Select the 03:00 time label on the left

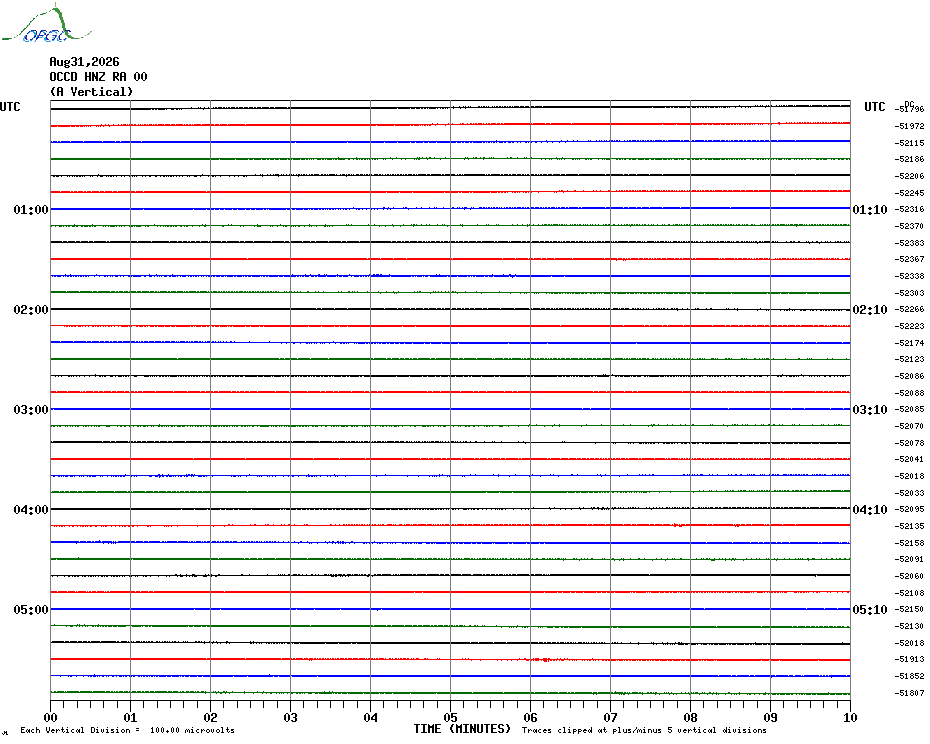coord(31,410)
